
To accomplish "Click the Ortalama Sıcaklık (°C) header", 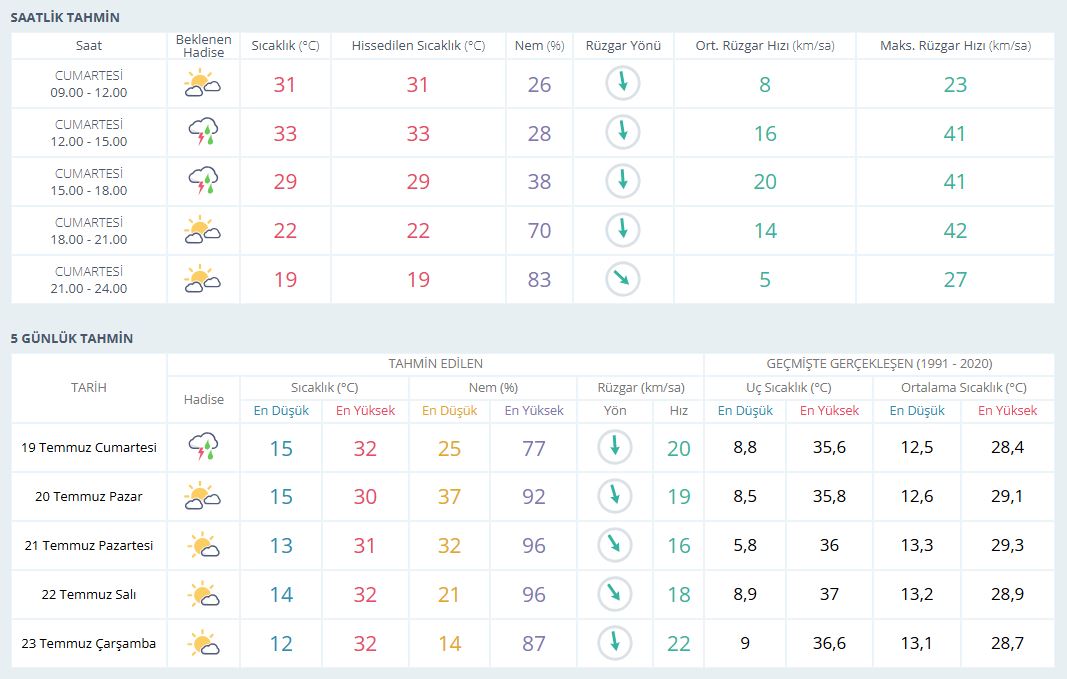I will click(963, 388).
